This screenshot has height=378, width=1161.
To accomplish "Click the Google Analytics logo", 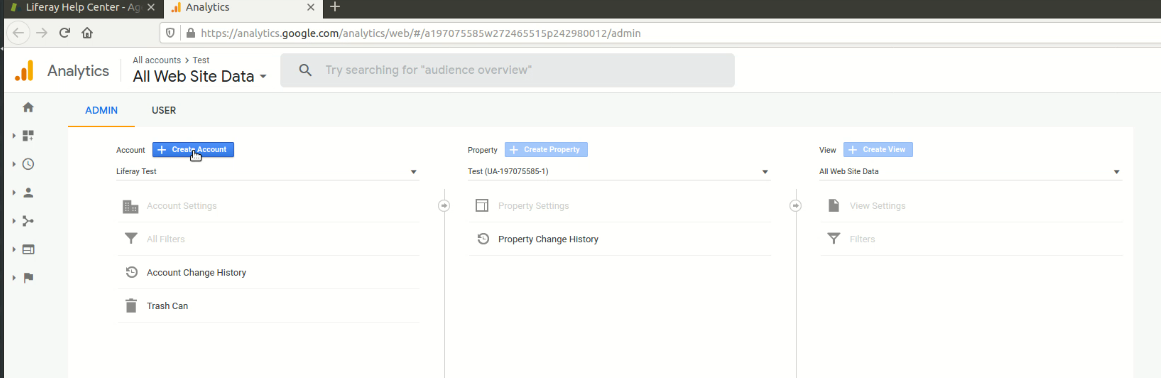I will [24, 70].
